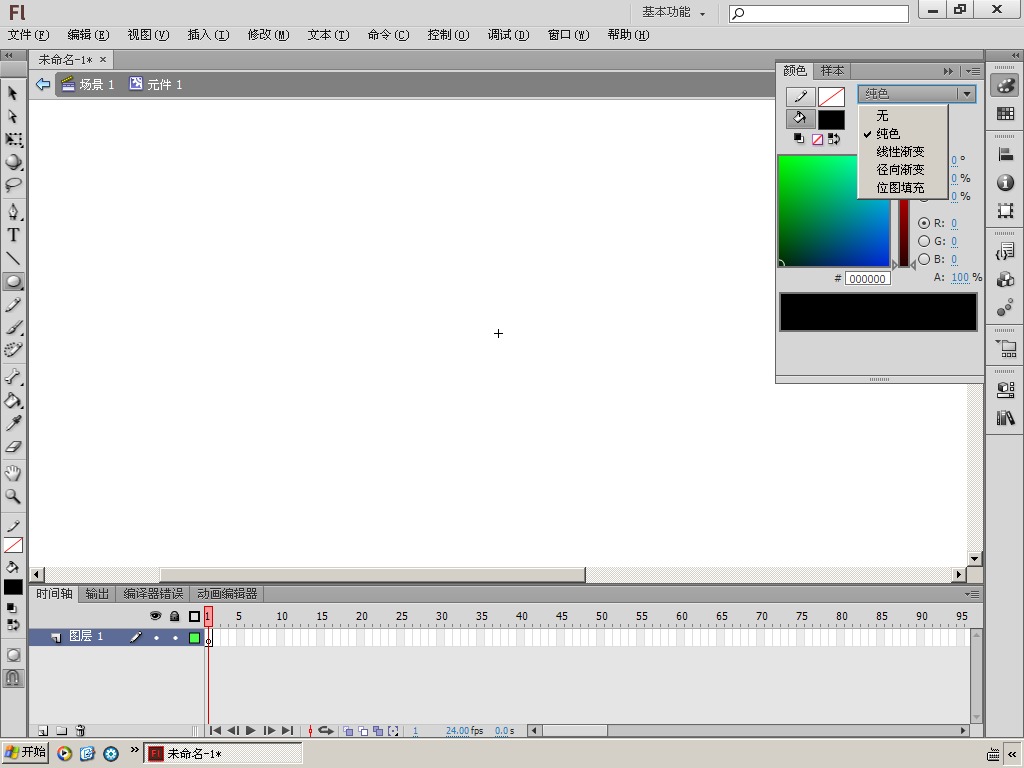1024x768 pixels.
Task: Open the 修改(M) menu
Action: click(x=268, y=35)
